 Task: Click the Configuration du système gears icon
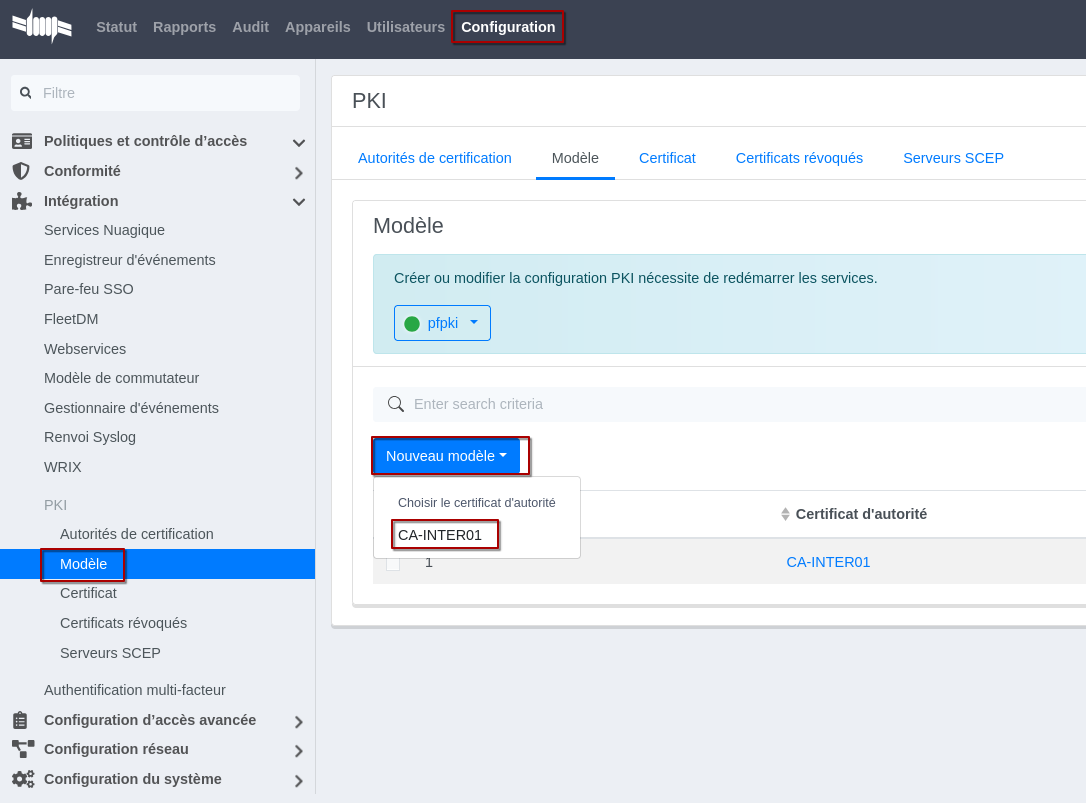(22, 779)
